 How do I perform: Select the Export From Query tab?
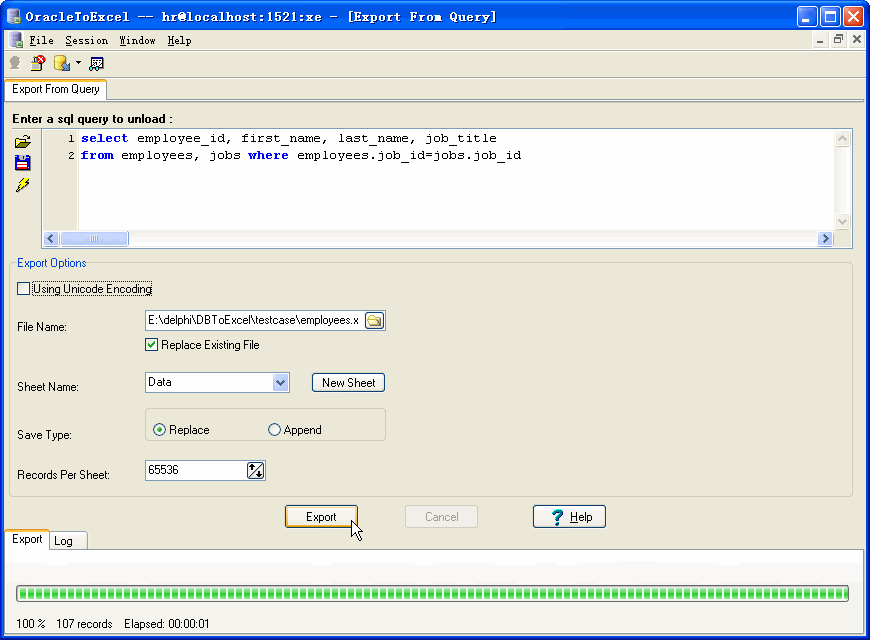coord(55,89)
